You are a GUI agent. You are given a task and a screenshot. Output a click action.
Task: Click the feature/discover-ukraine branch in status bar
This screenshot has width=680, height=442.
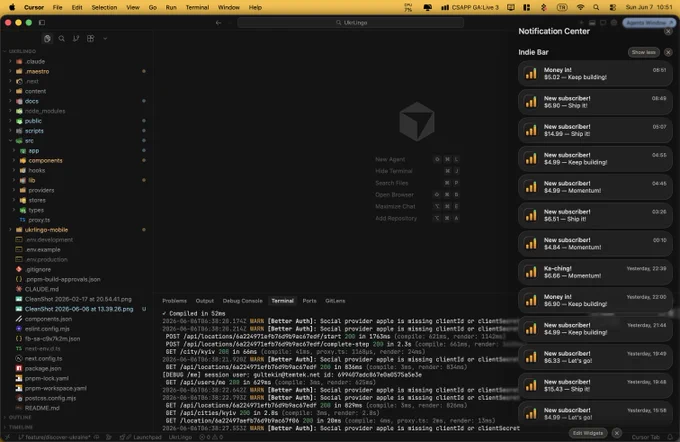tap(54, 437)
